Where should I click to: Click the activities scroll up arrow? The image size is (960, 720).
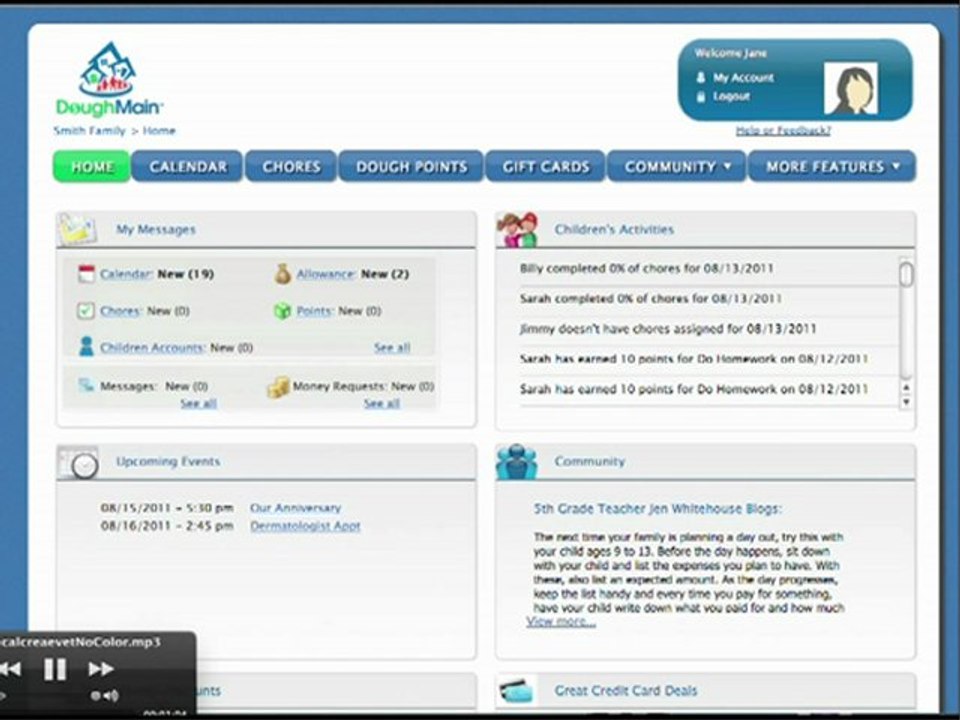click(x=906, y=388)
